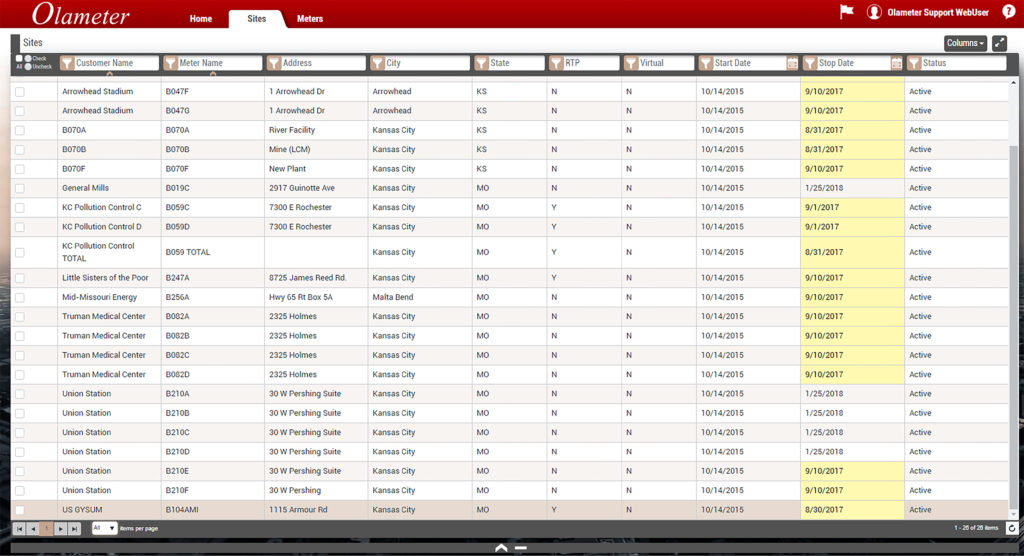Open the Address column filter icon
This screenshot has width=1024, height=556.
click(x=274, y=63)
